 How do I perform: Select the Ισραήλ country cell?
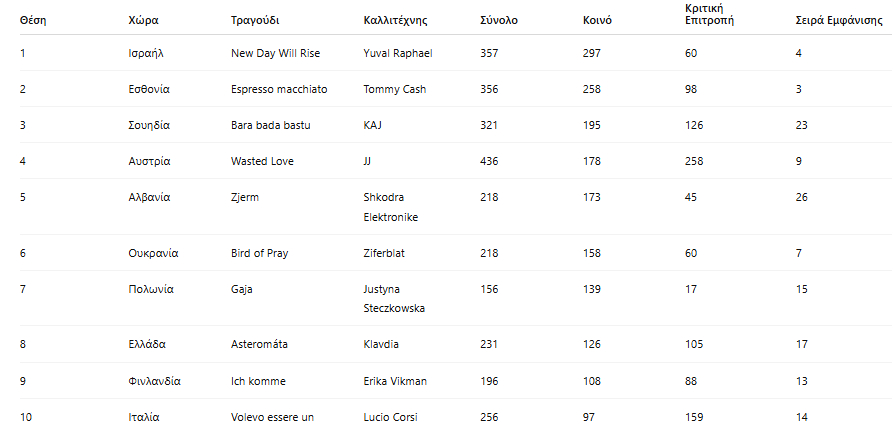pyautogui.click(x=146, y=53)
